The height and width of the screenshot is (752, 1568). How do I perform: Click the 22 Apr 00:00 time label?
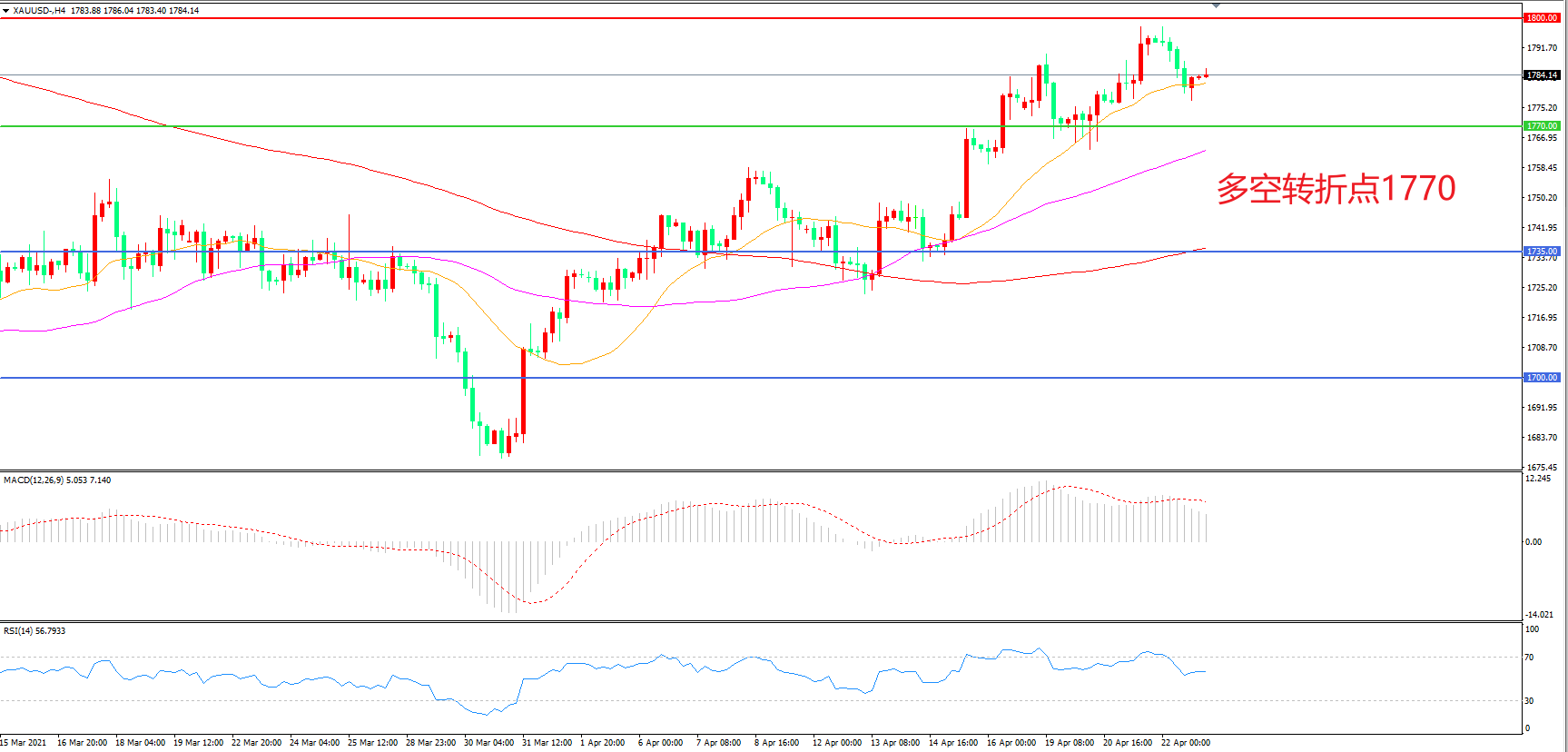pyautogui.click(x=1185, y=743)
